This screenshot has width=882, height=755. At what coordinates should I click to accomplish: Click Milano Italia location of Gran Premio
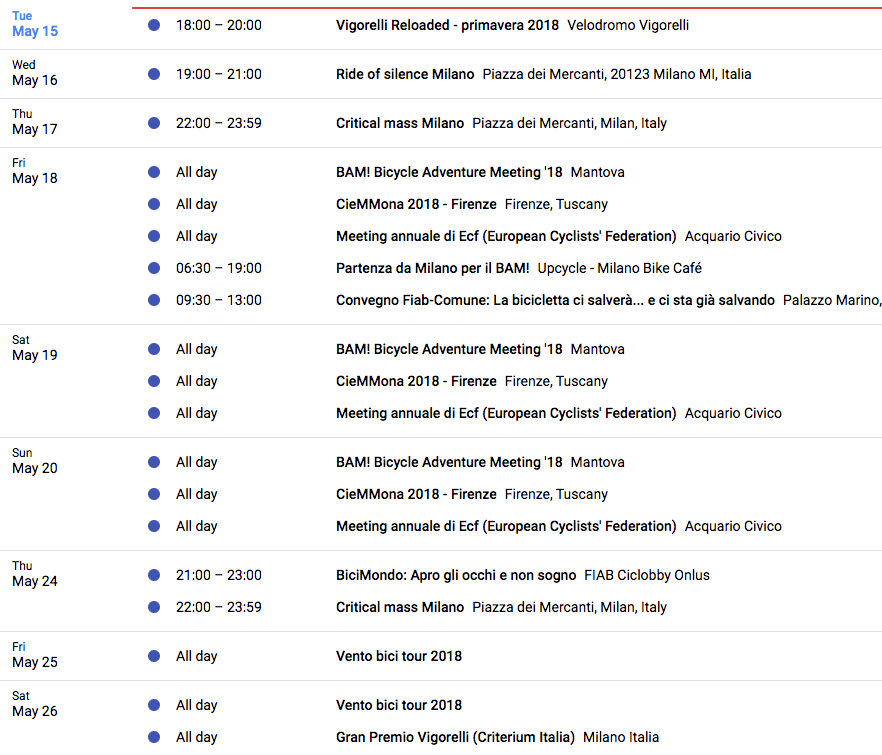(x=621, y=738)
